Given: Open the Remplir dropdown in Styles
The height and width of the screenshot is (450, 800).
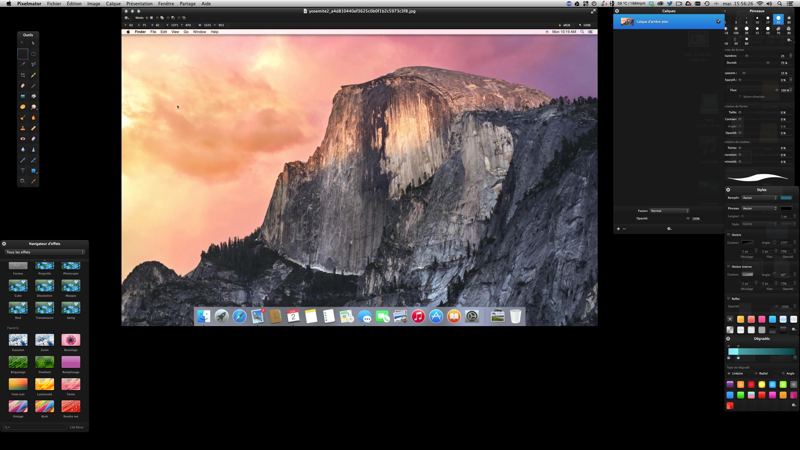Looking at the screenshot, I should click(760, 197).
